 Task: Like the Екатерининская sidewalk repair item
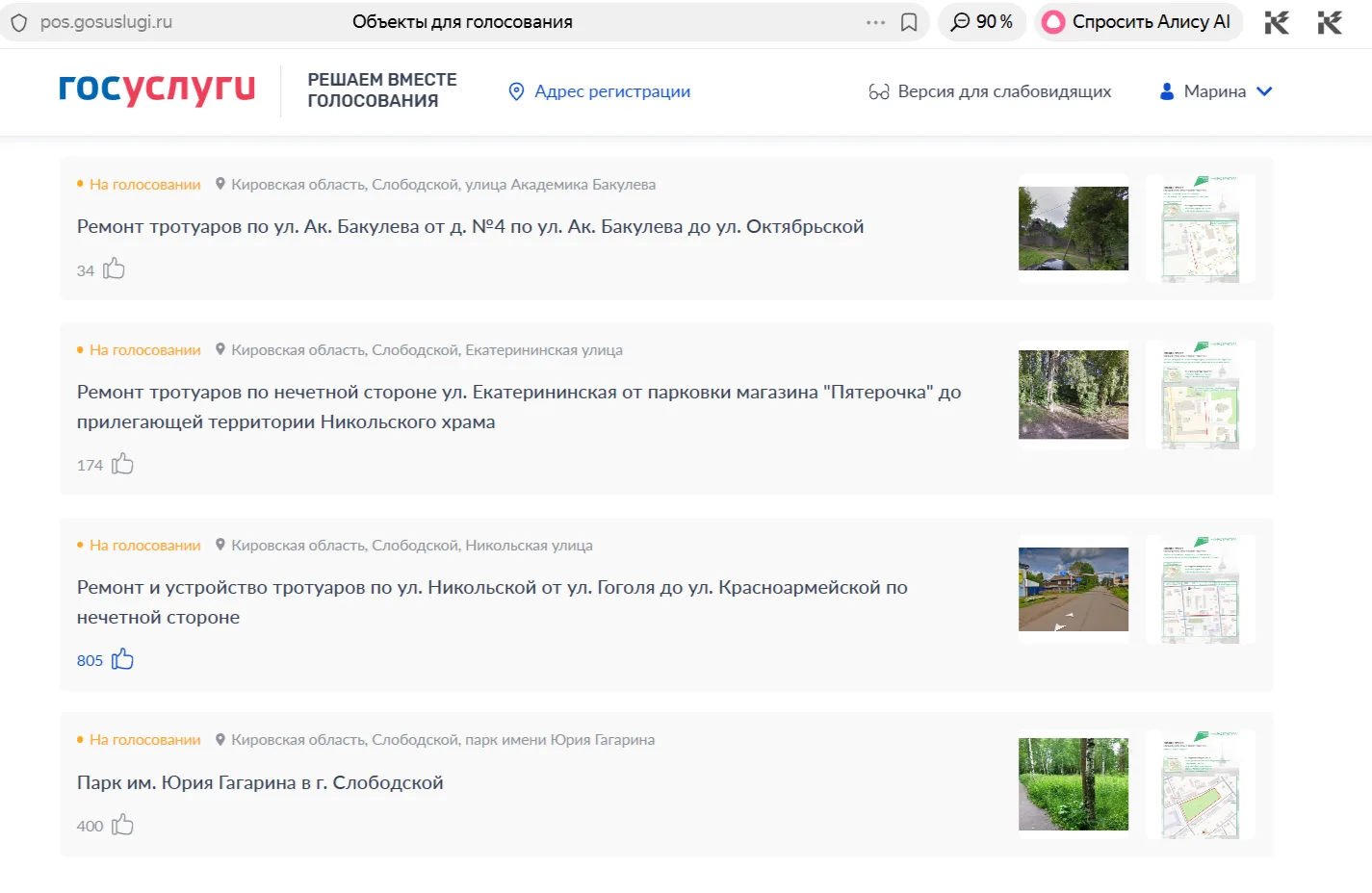[x=122, y=464]
